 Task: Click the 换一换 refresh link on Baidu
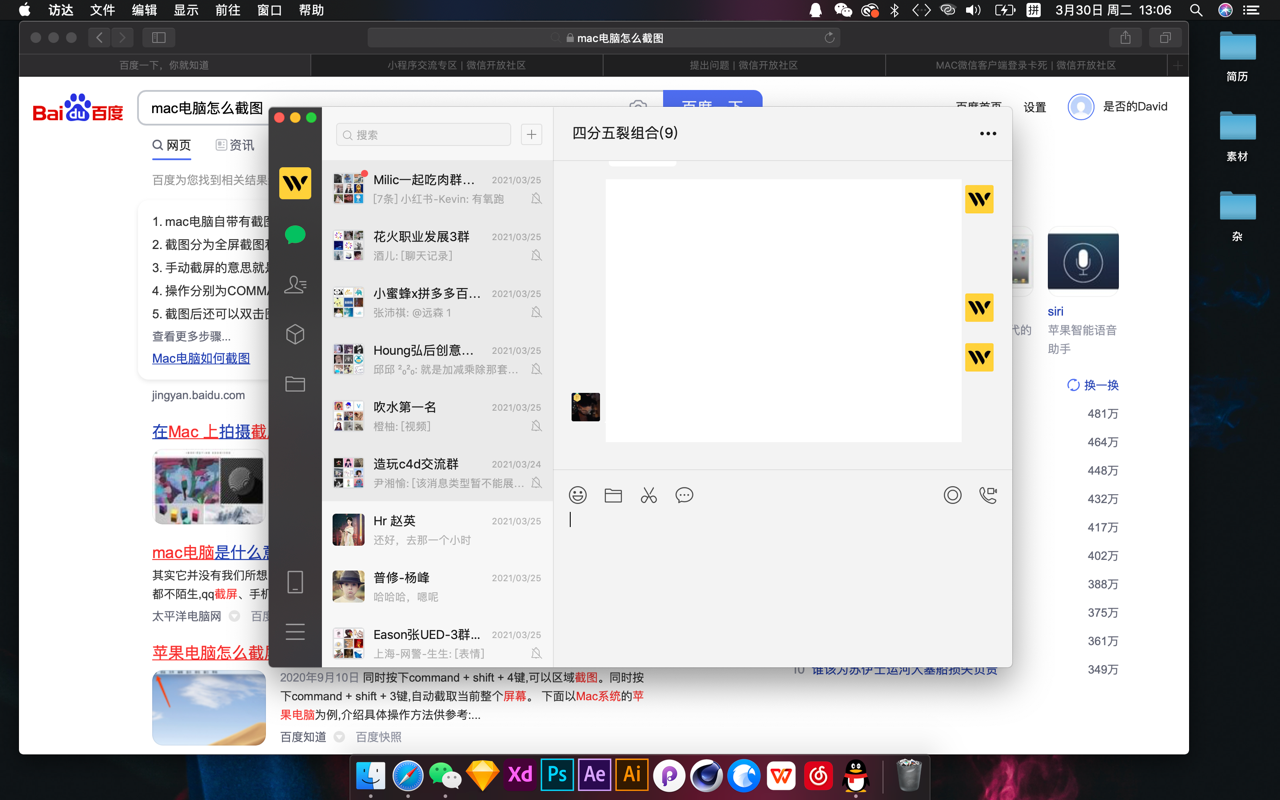pyautogui.click(x=1093, y=385)
